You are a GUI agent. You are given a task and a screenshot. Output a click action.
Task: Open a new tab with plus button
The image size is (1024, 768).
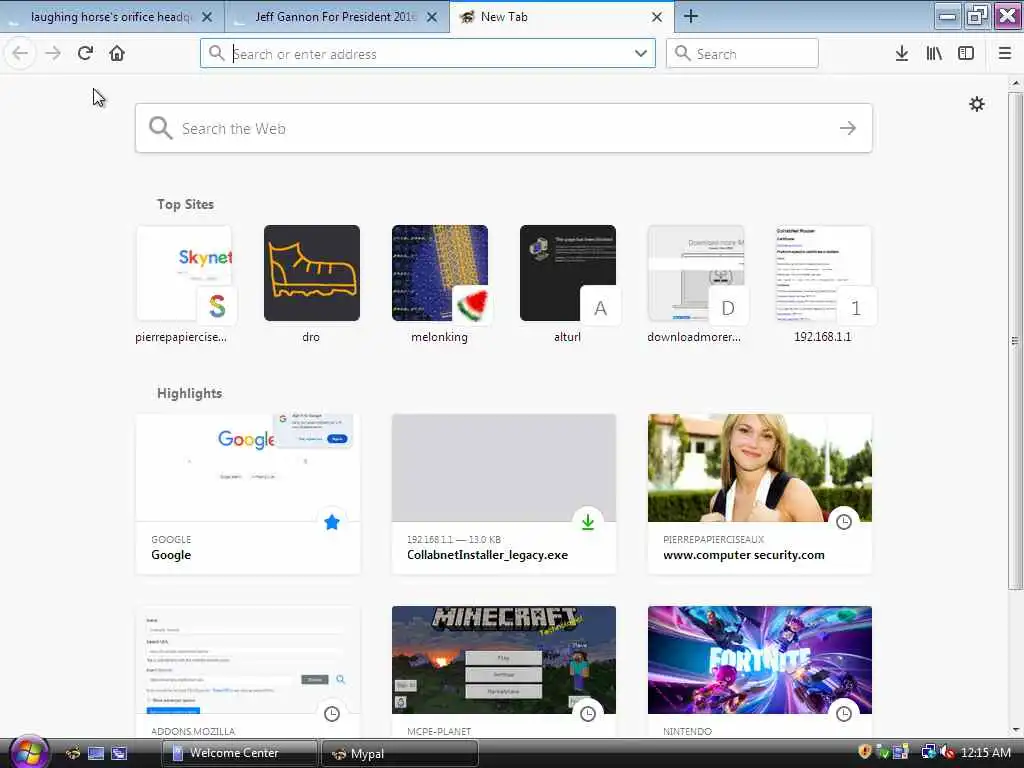point(691,17)
